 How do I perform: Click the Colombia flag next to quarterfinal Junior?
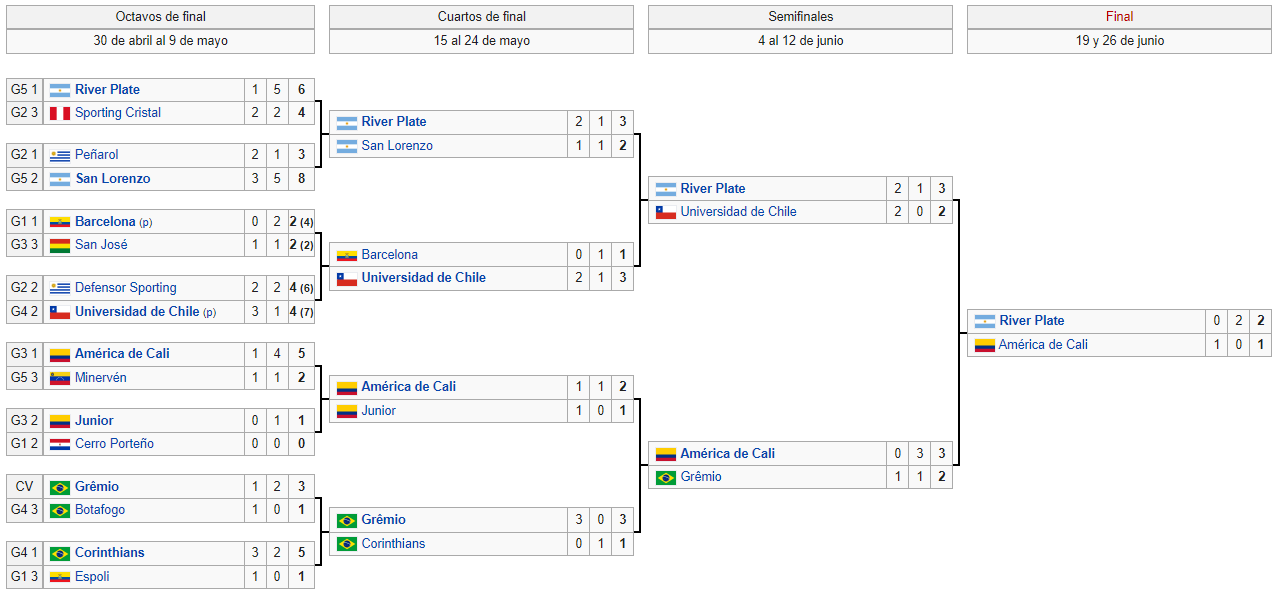point(347,411)
